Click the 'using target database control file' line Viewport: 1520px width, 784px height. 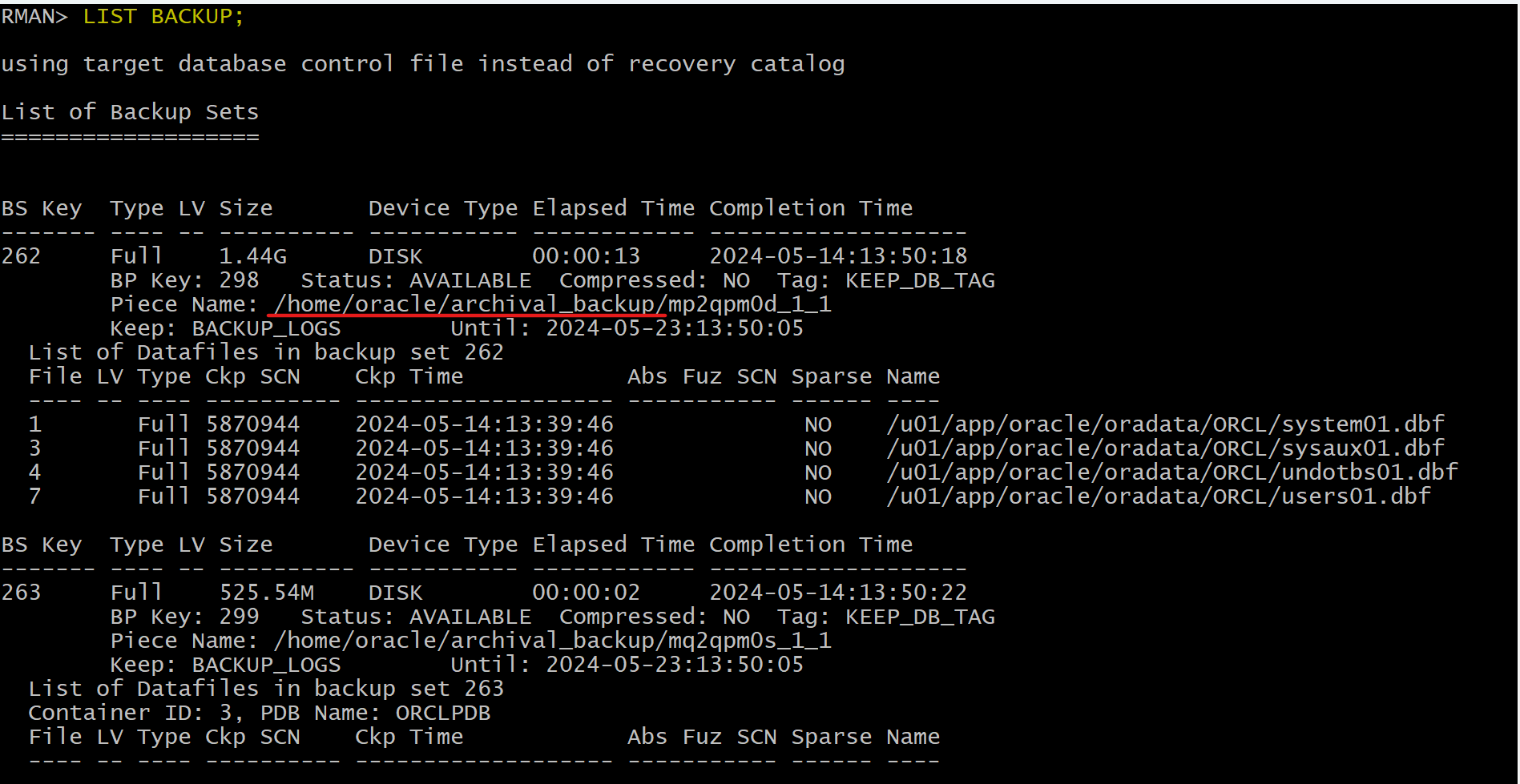click(x=423, y=64)
